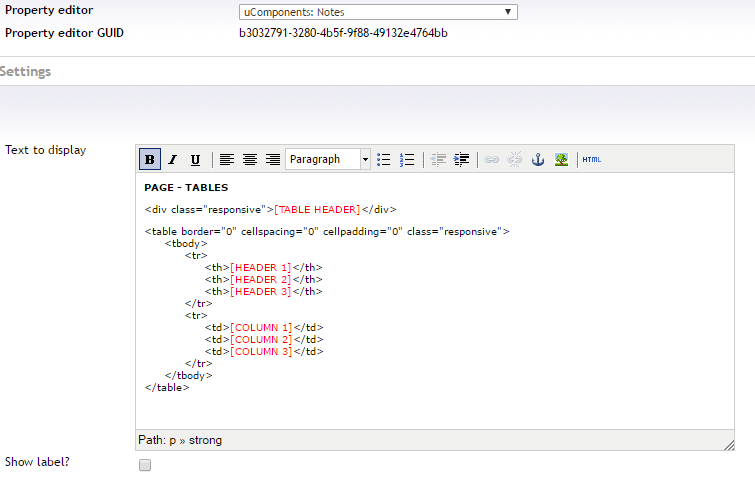
Task: Click the strong element in Path bar
Action: [x=206, y=440]
